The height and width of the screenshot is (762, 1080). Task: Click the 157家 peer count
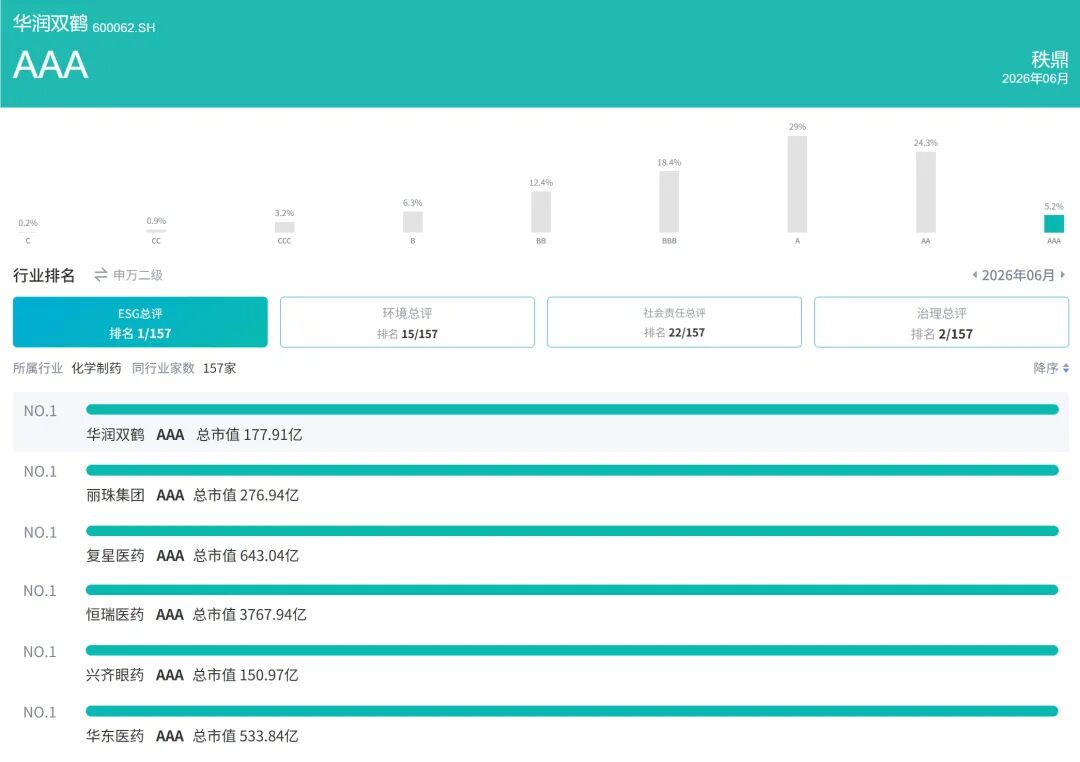(219, 369)
